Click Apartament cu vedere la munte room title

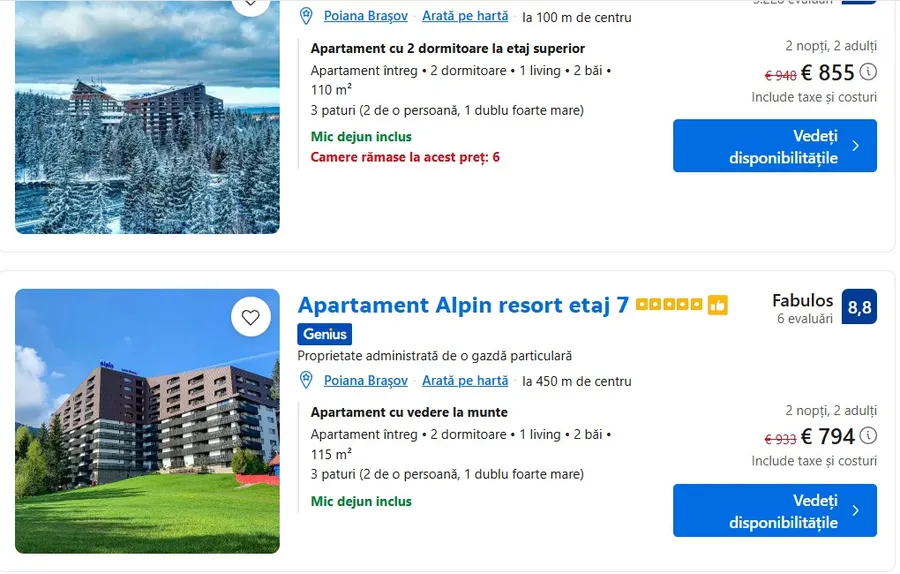pos(409,412)
